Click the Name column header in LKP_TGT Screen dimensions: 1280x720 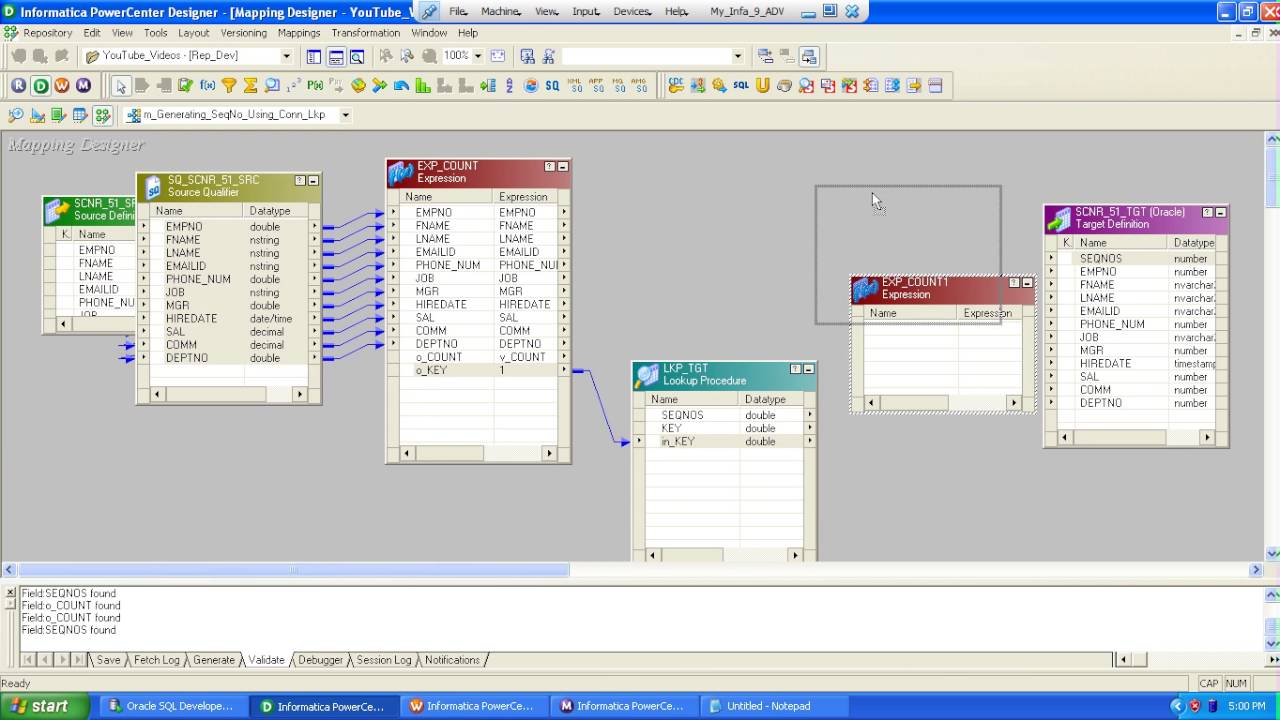pos(691,399)
